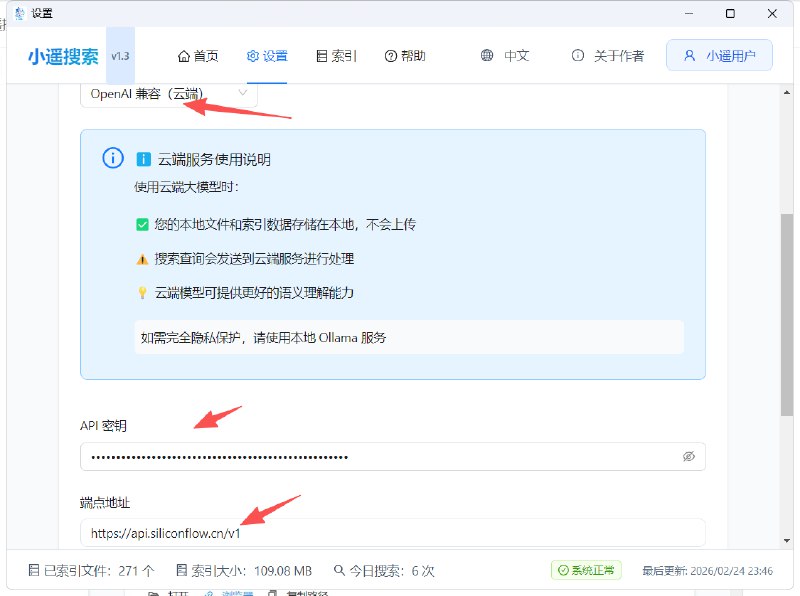800x596 pixels.
Task: Click the info icon beside 关于作者
Action: [x=578, y=56]
